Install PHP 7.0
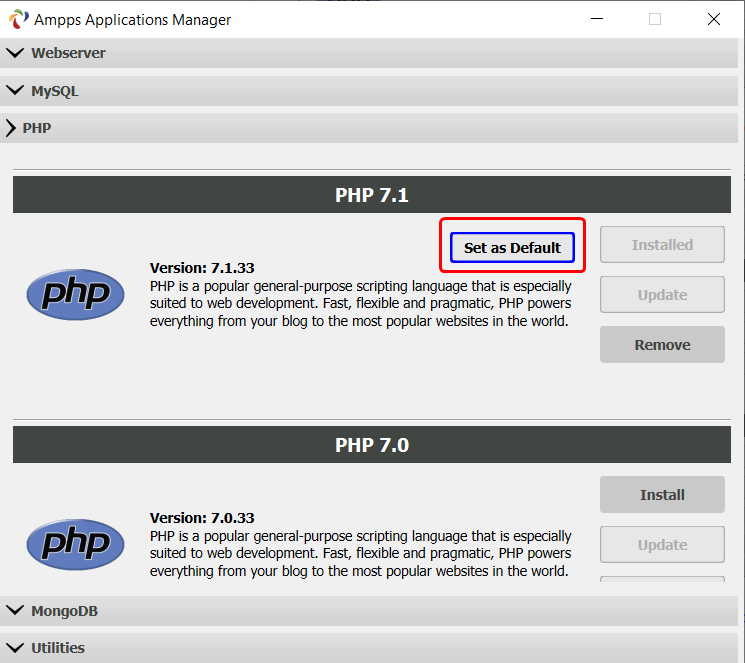The width and height of the screenshot is (745, 663). pos(662,495)
